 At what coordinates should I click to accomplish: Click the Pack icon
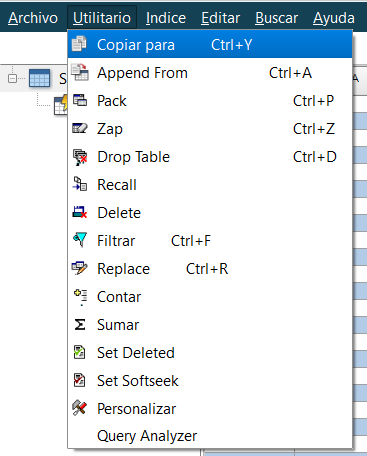tap(80, 100)
